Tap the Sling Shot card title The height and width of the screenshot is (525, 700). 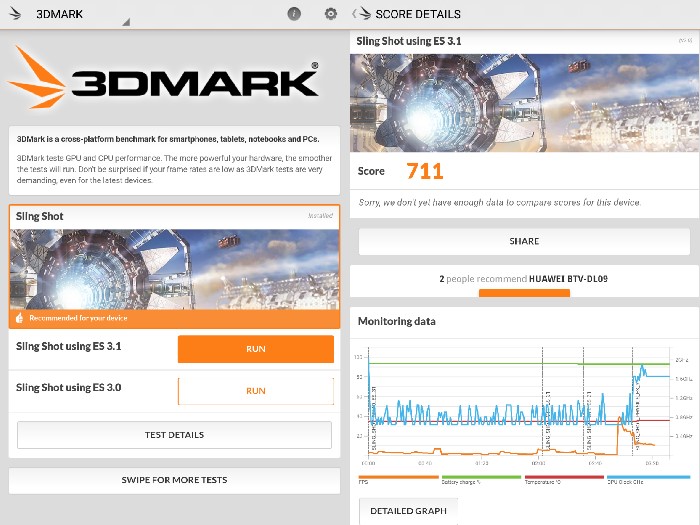tap(40, 217)
